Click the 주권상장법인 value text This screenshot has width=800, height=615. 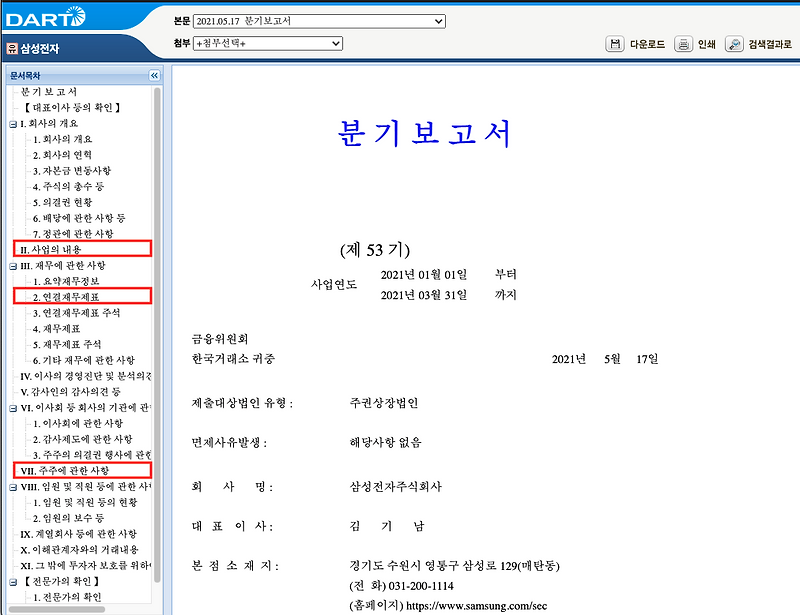coord(384,403)
